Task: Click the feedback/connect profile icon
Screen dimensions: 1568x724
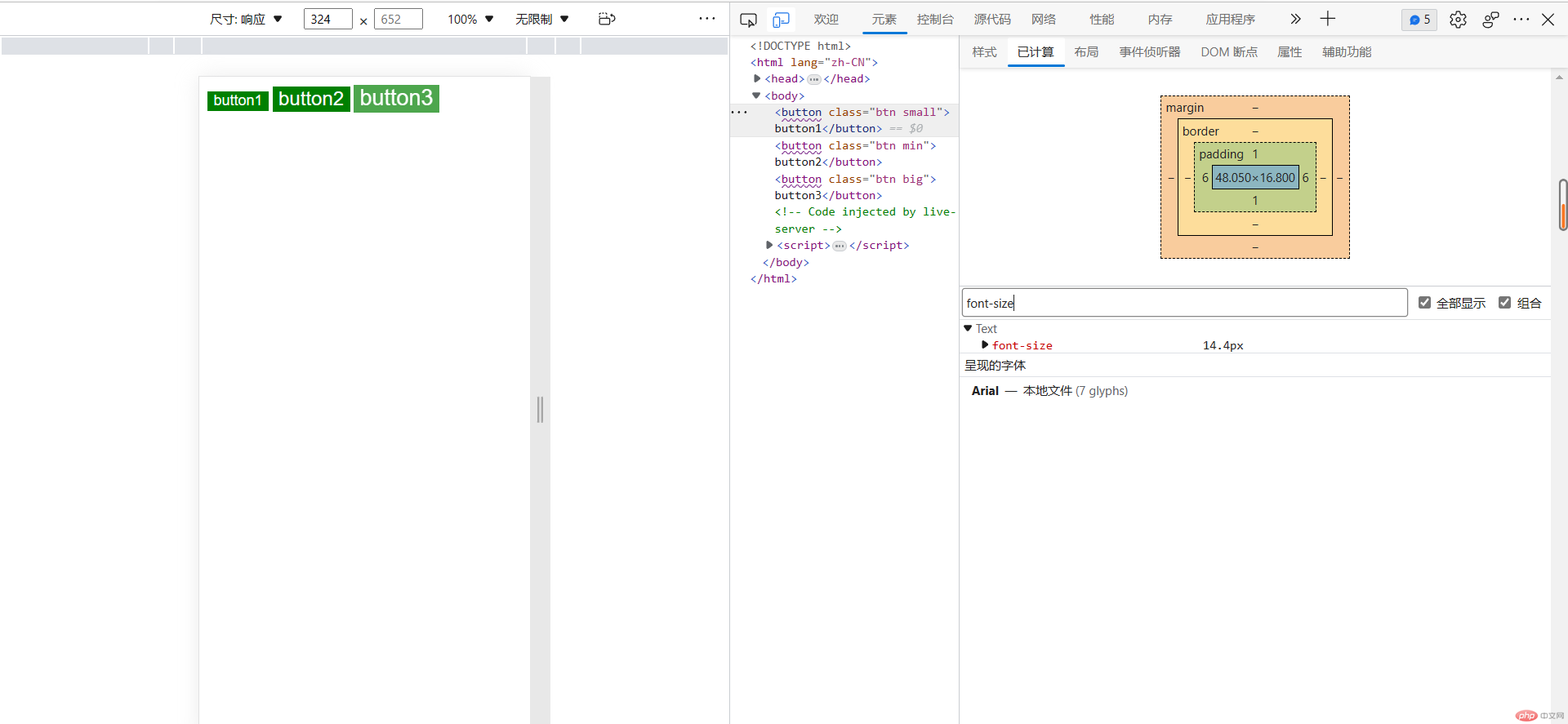Action: coord(1490,20)
